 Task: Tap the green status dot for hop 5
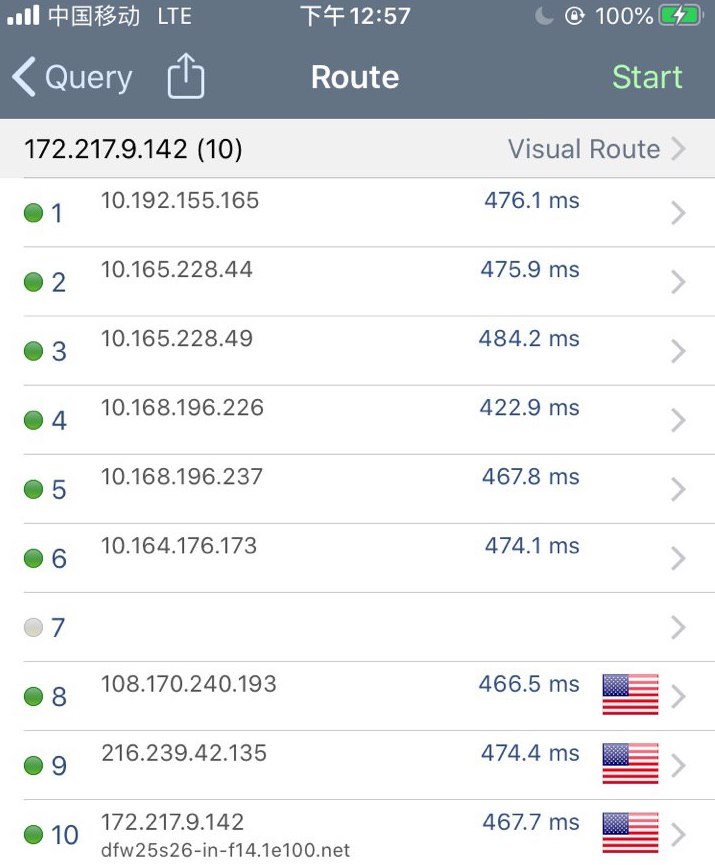(33, 489)
